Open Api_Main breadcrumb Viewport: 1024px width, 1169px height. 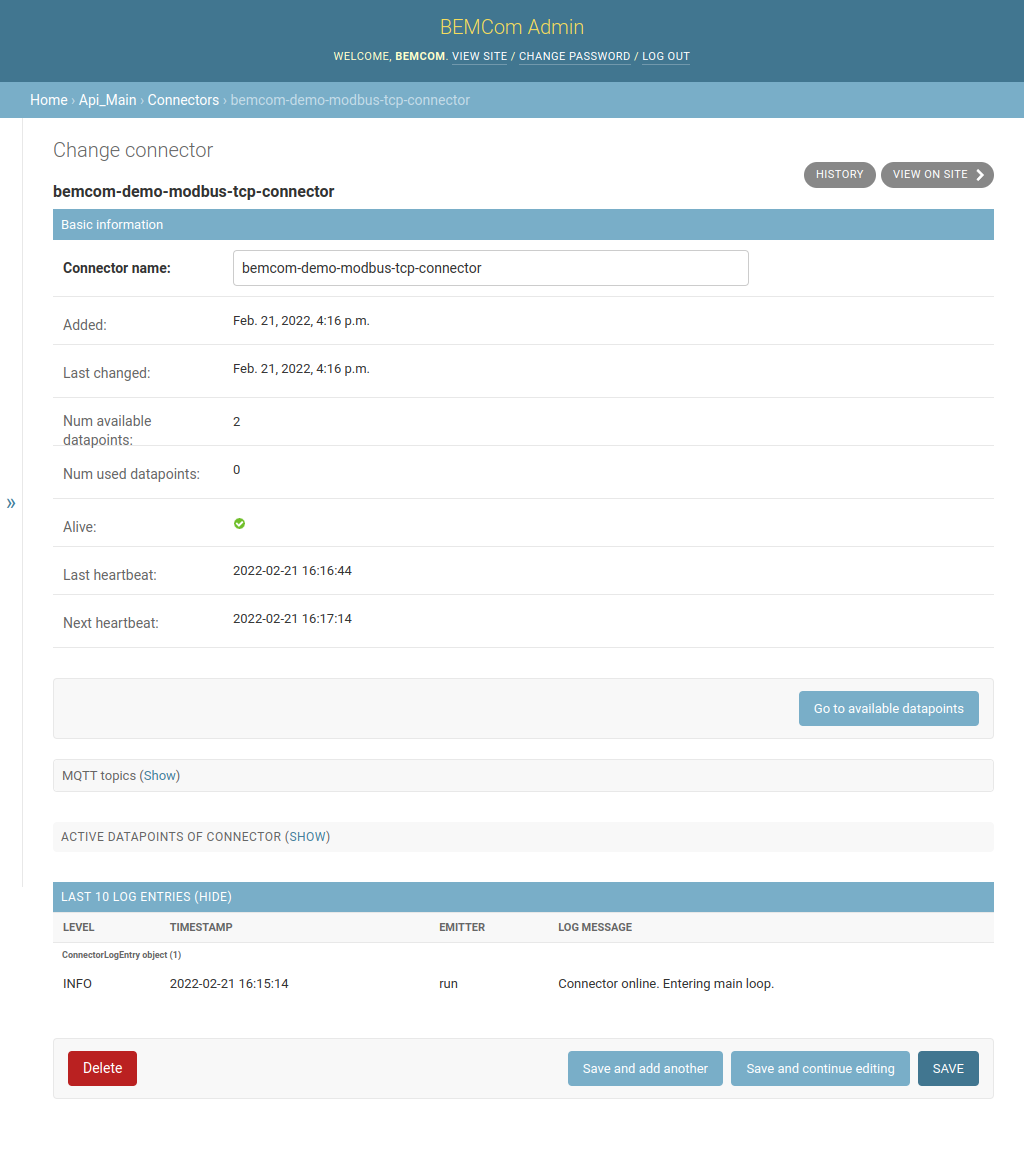[107, 100]
